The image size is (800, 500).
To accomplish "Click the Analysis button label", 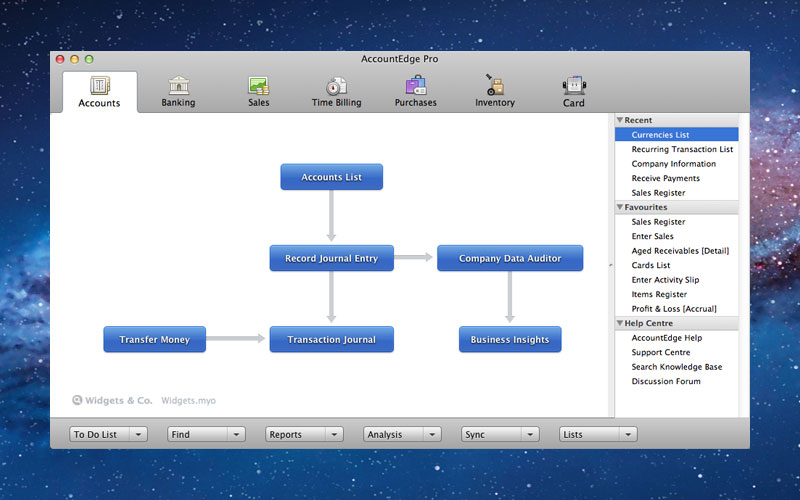I will tap(385, 435).
